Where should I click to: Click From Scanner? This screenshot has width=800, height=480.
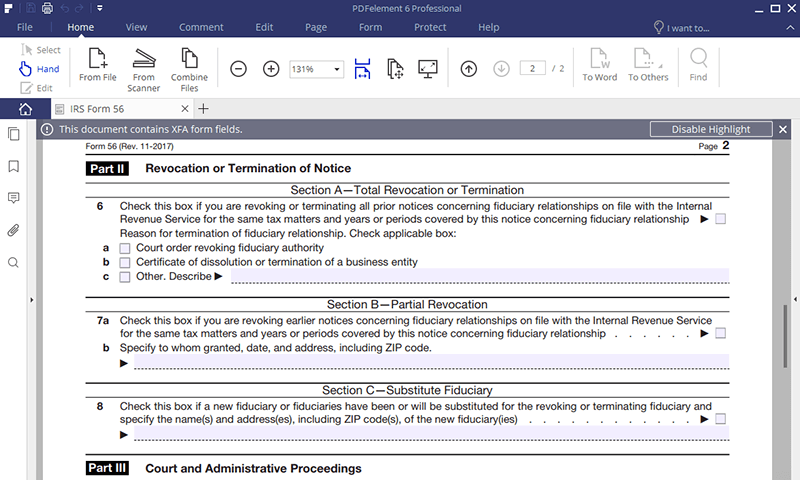tap(143, 70)
